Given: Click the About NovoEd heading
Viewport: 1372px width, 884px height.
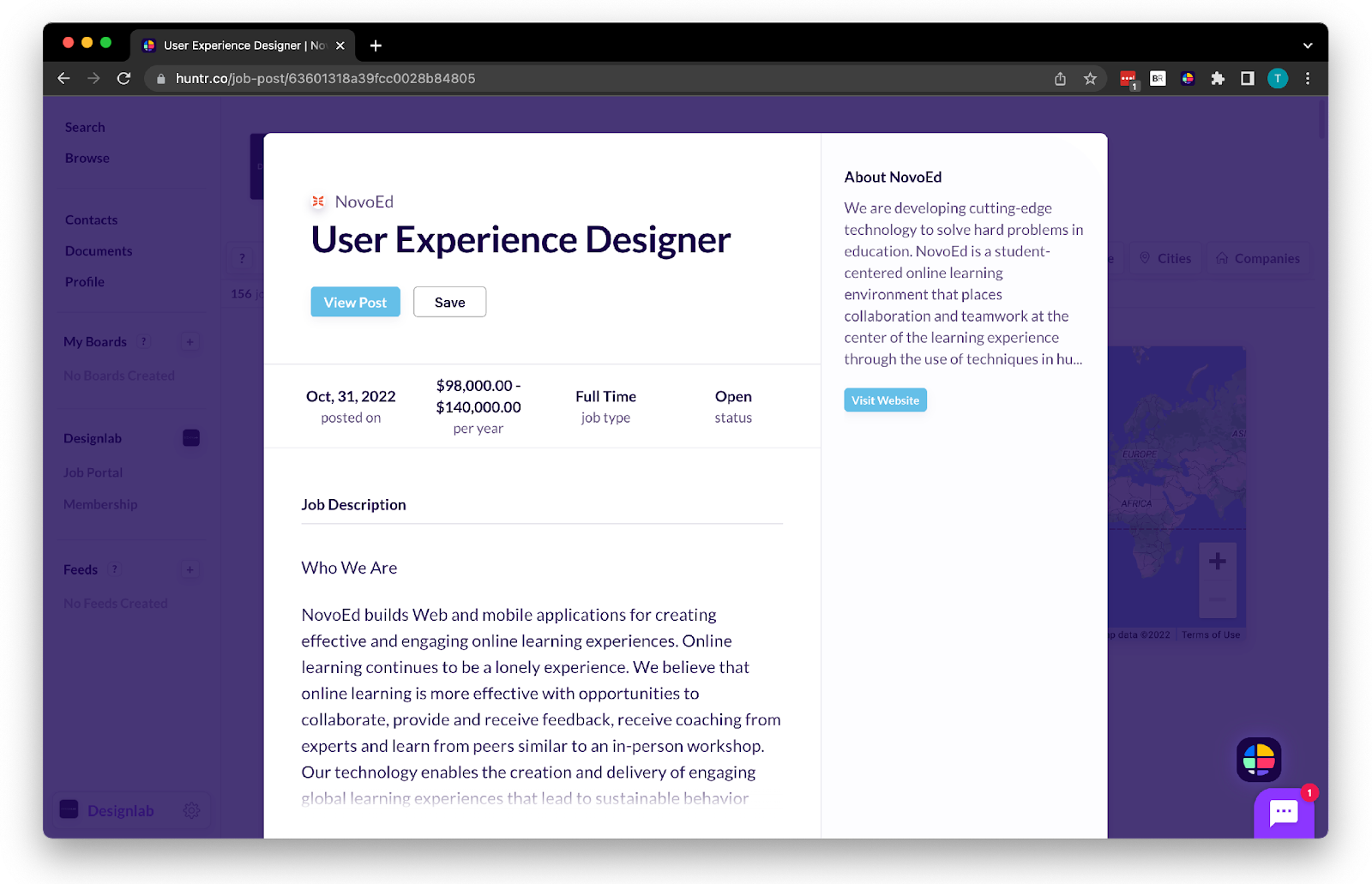Looking at the screenshot, I should coord(893,177).
